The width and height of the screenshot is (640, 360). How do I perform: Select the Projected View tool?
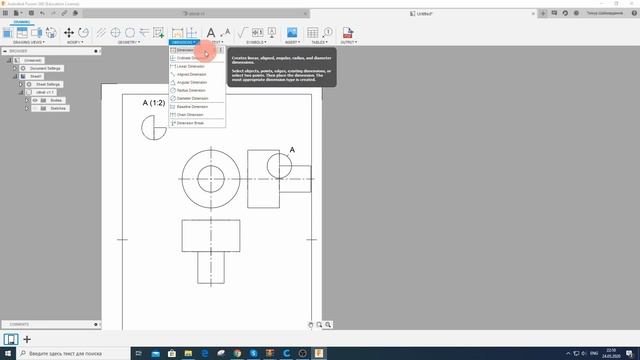[x=22, y=33]
